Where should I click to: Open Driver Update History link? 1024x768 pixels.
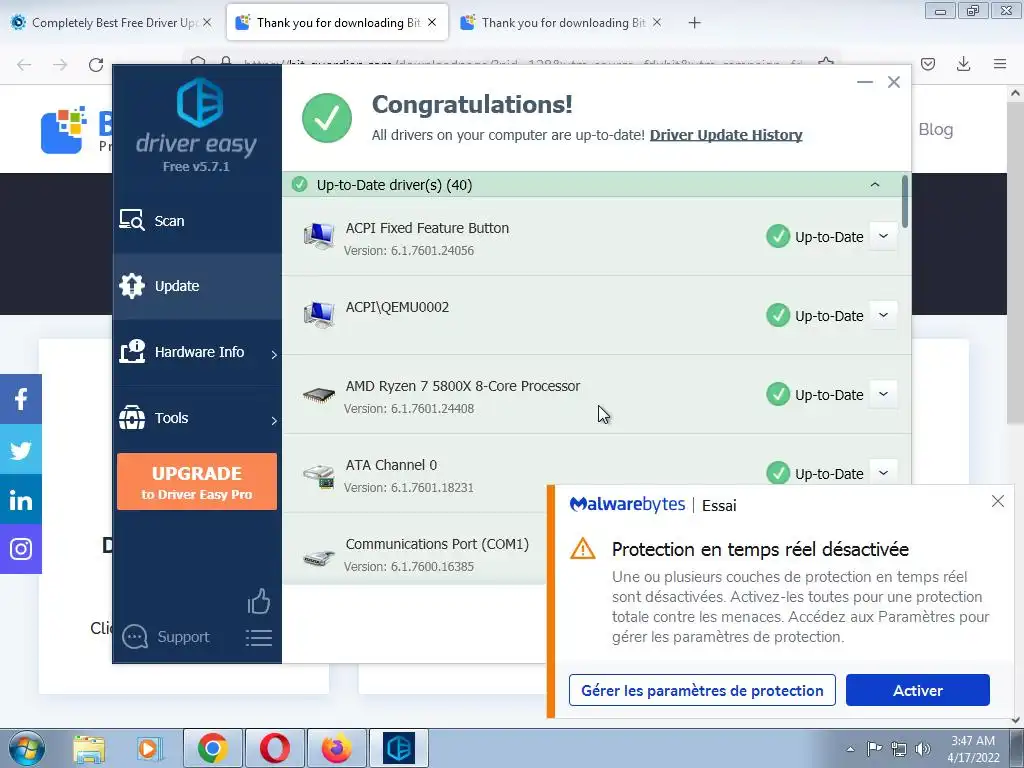click(x=726, y=135)
